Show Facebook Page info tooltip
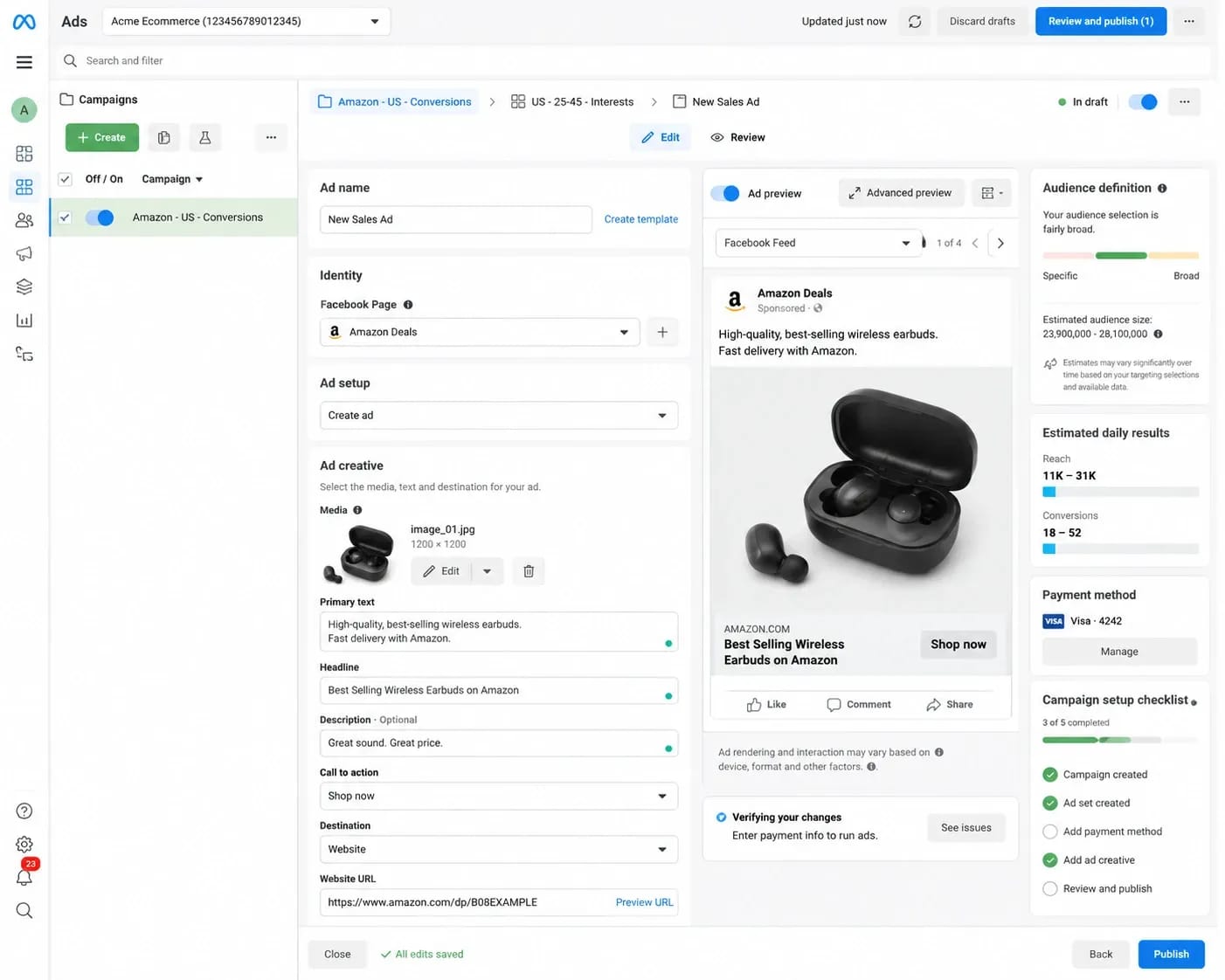The width and height of the screenshot is (1225, 980). tap(408, 305)
